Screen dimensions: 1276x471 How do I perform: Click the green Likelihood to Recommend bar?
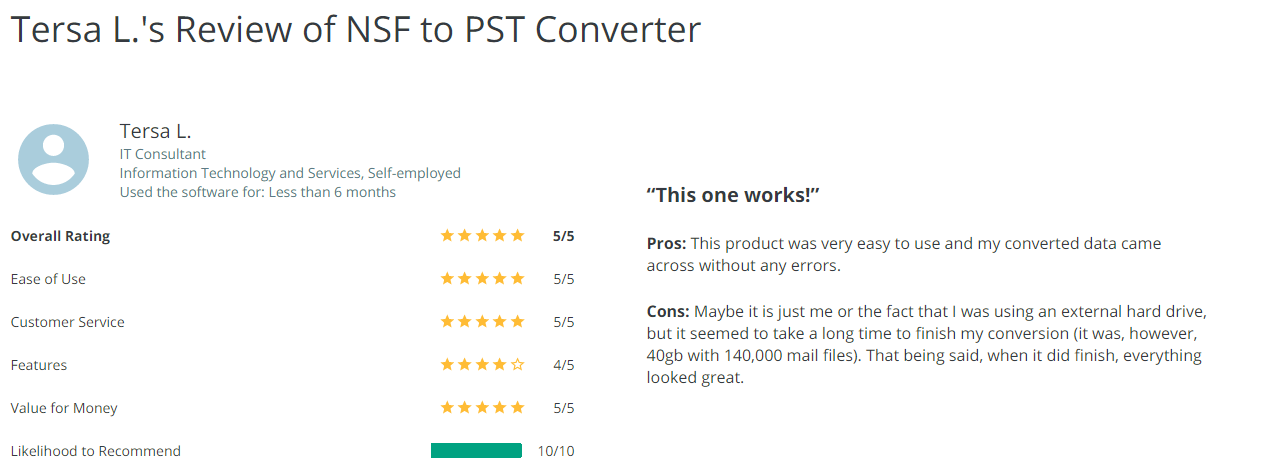pyautogui.click(x=476, y=451)
